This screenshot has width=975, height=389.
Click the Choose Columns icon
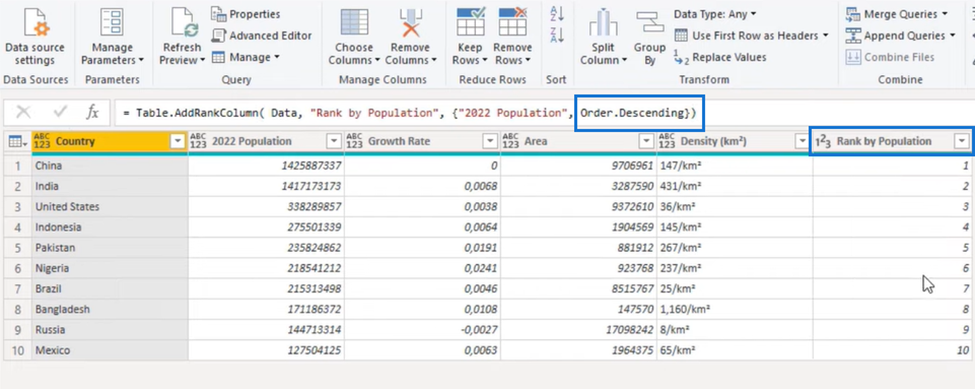tap(354, 21)
